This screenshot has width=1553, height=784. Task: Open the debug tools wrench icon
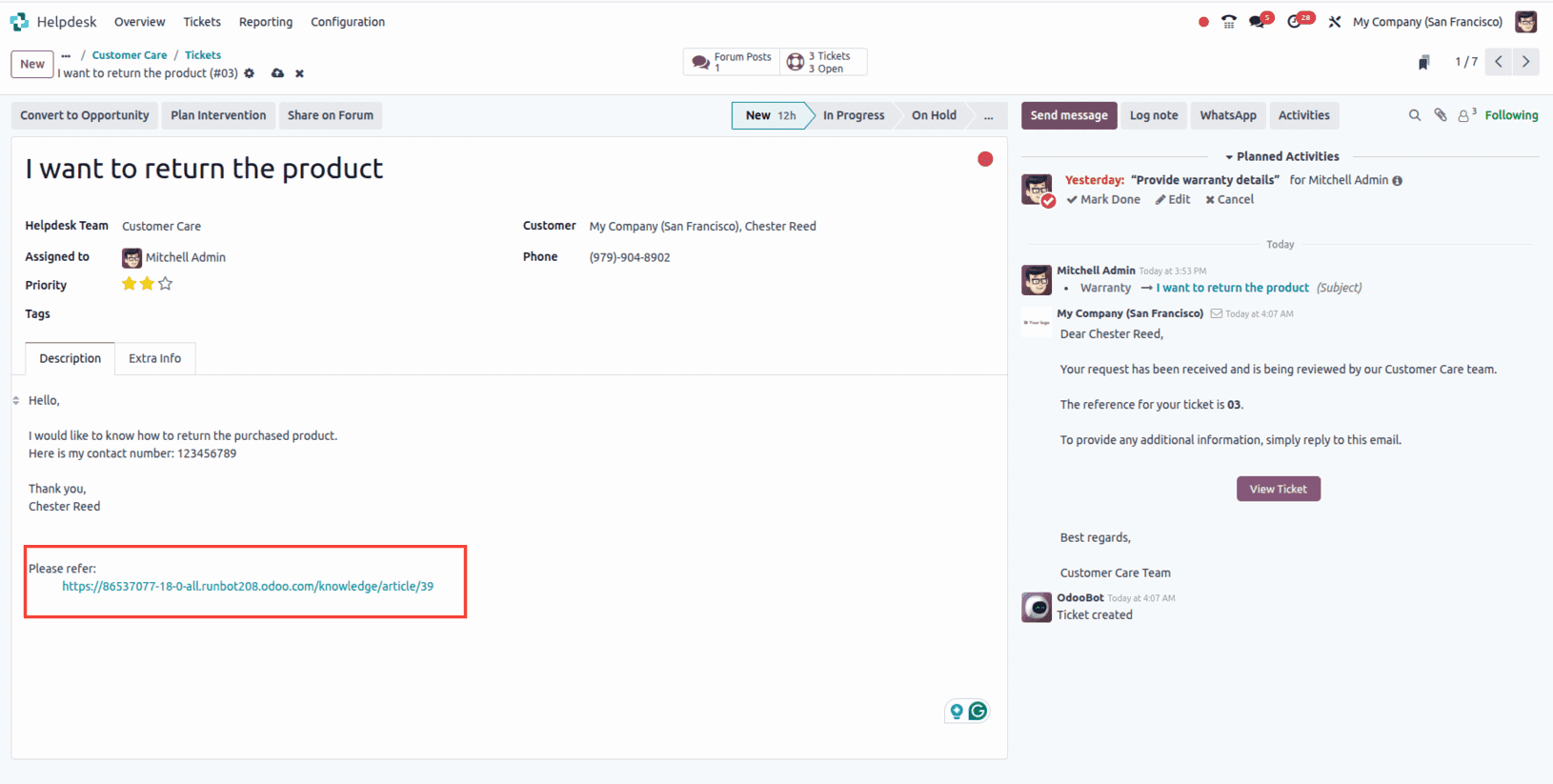tap(1335, 22)
